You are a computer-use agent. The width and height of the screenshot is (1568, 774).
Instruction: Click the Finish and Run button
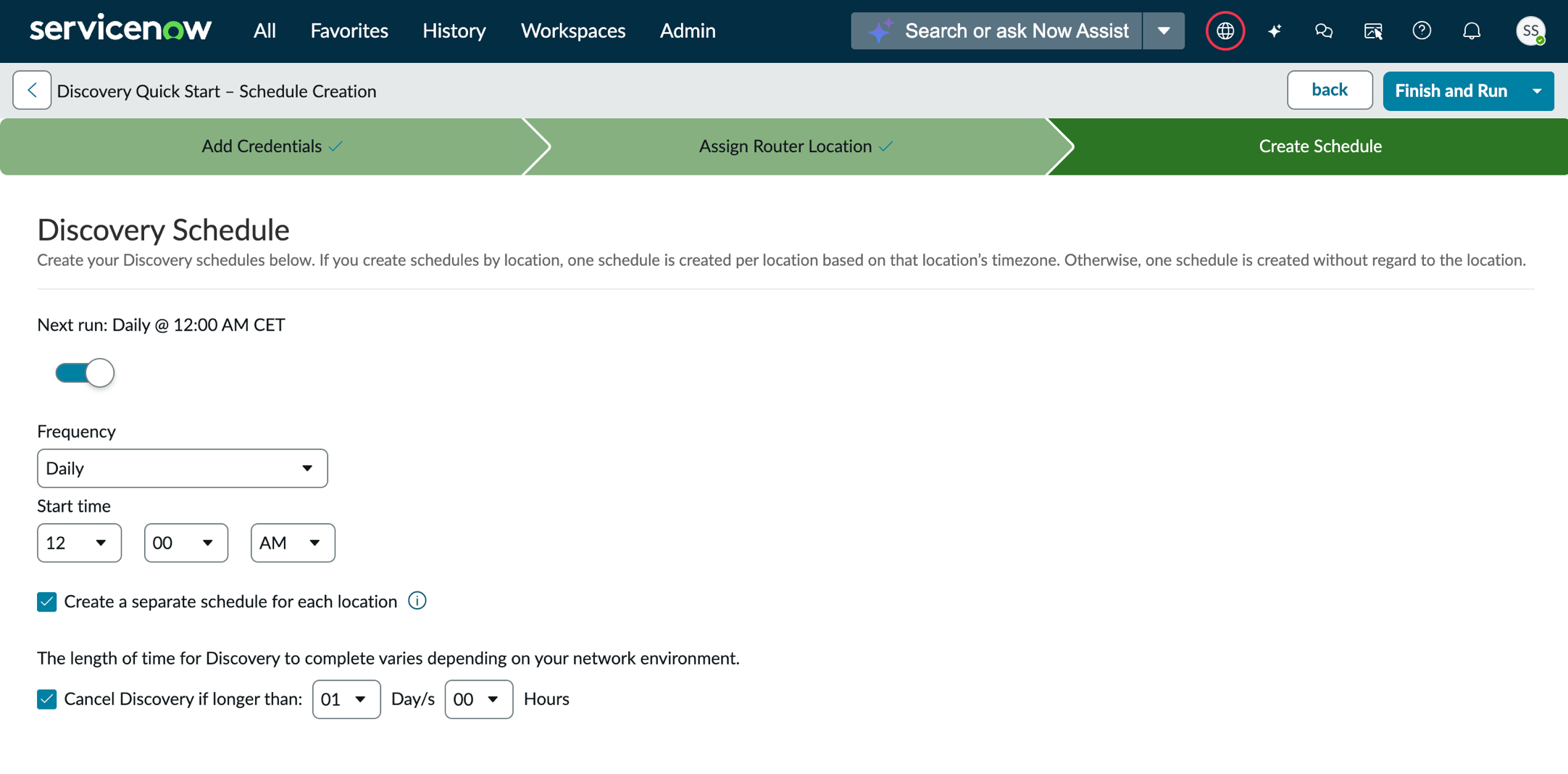coord(1451,91)
